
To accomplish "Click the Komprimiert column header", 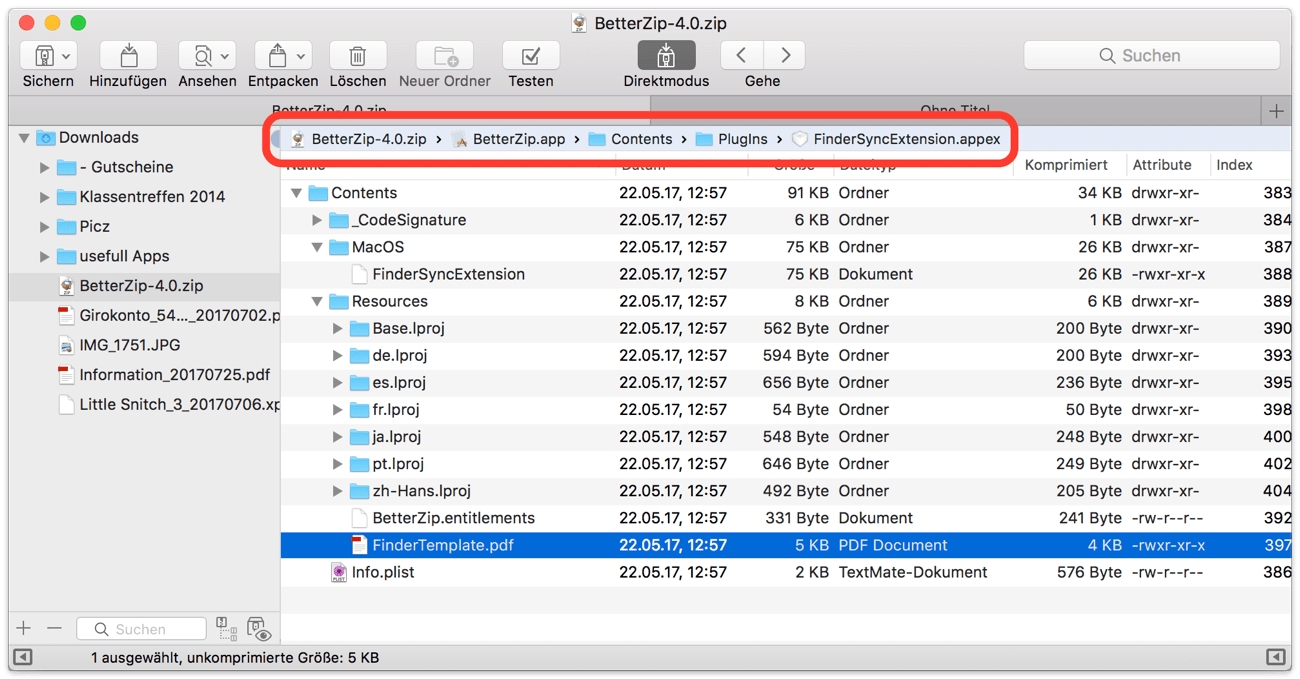I will coord(1065,165).
